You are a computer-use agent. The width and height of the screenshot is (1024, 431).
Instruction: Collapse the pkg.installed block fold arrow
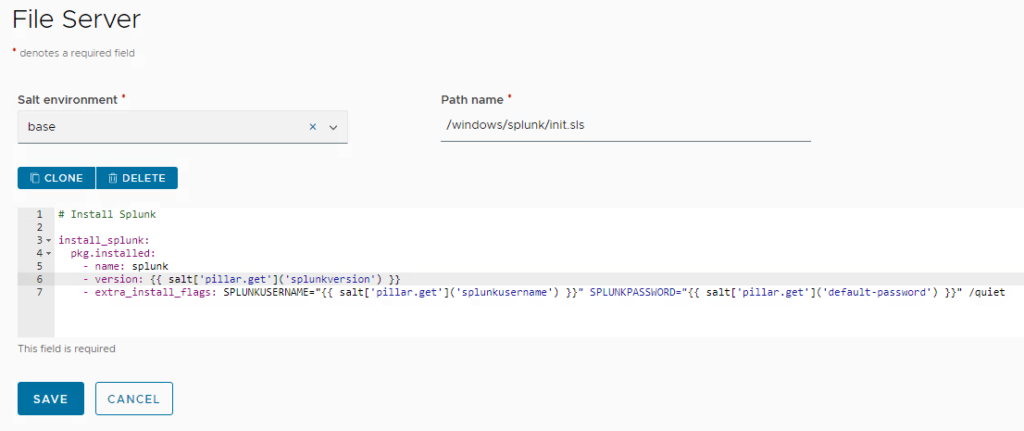[x=48, y=254]
